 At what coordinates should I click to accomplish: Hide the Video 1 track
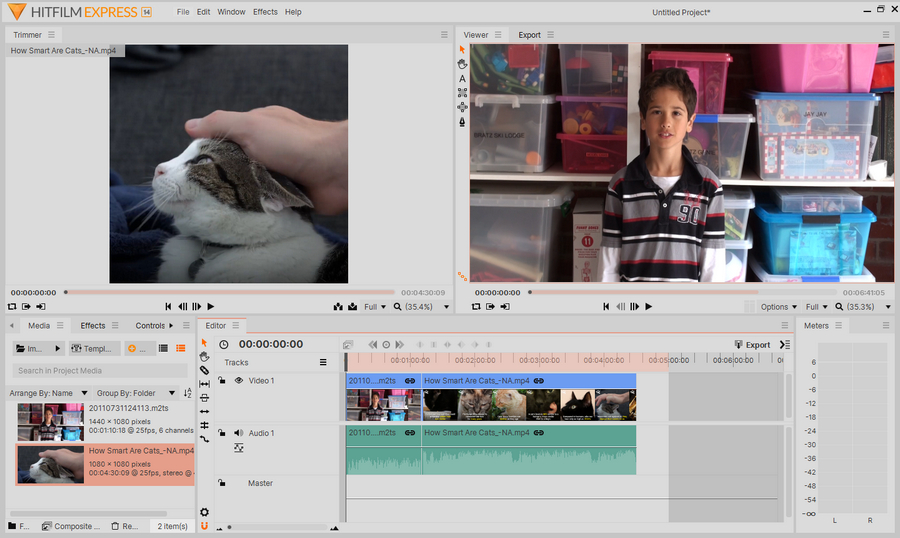(x=239, y=381)
